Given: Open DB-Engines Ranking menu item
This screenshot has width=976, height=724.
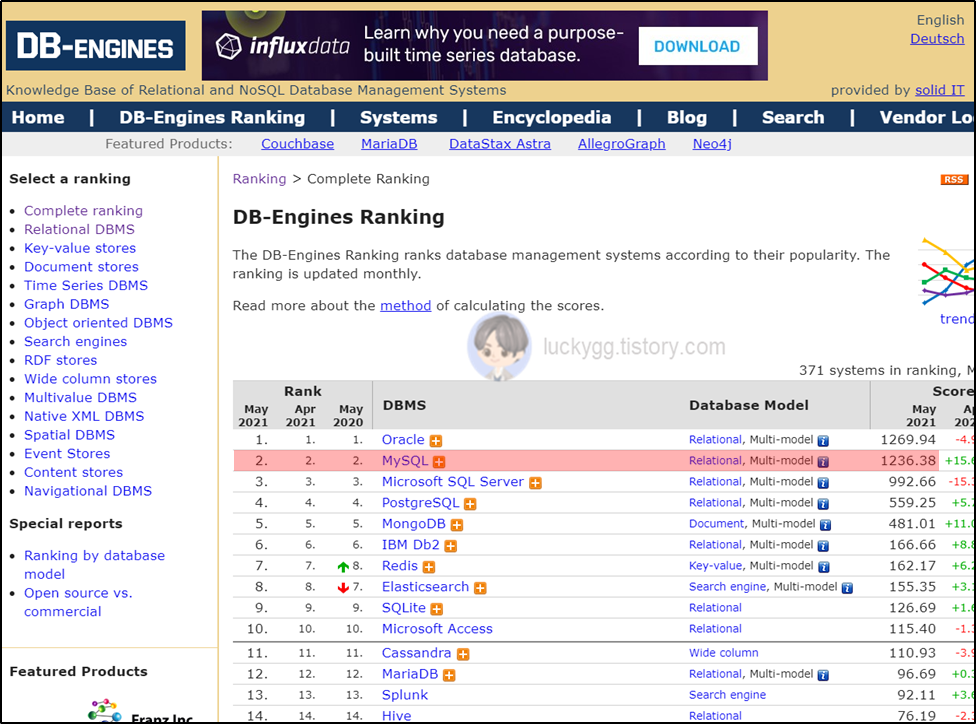Looking at the screenshot, I should (x=212, y=118).
